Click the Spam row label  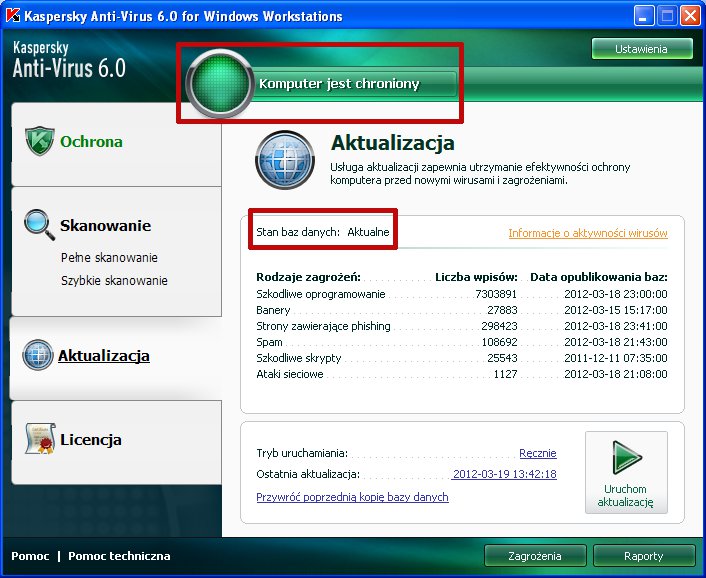pos(269,343)
